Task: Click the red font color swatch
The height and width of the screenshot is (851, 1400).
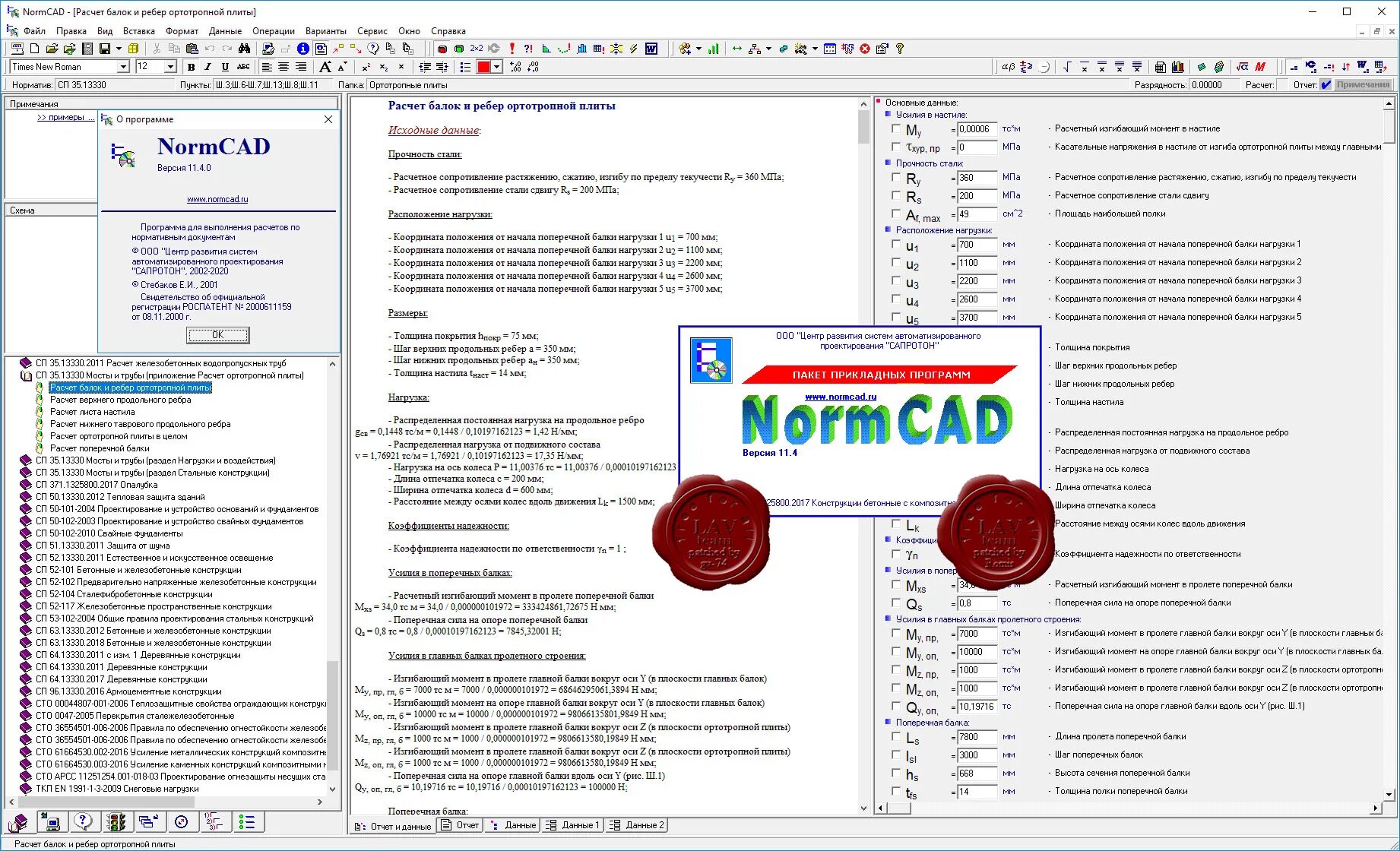Action: point(483,67)
